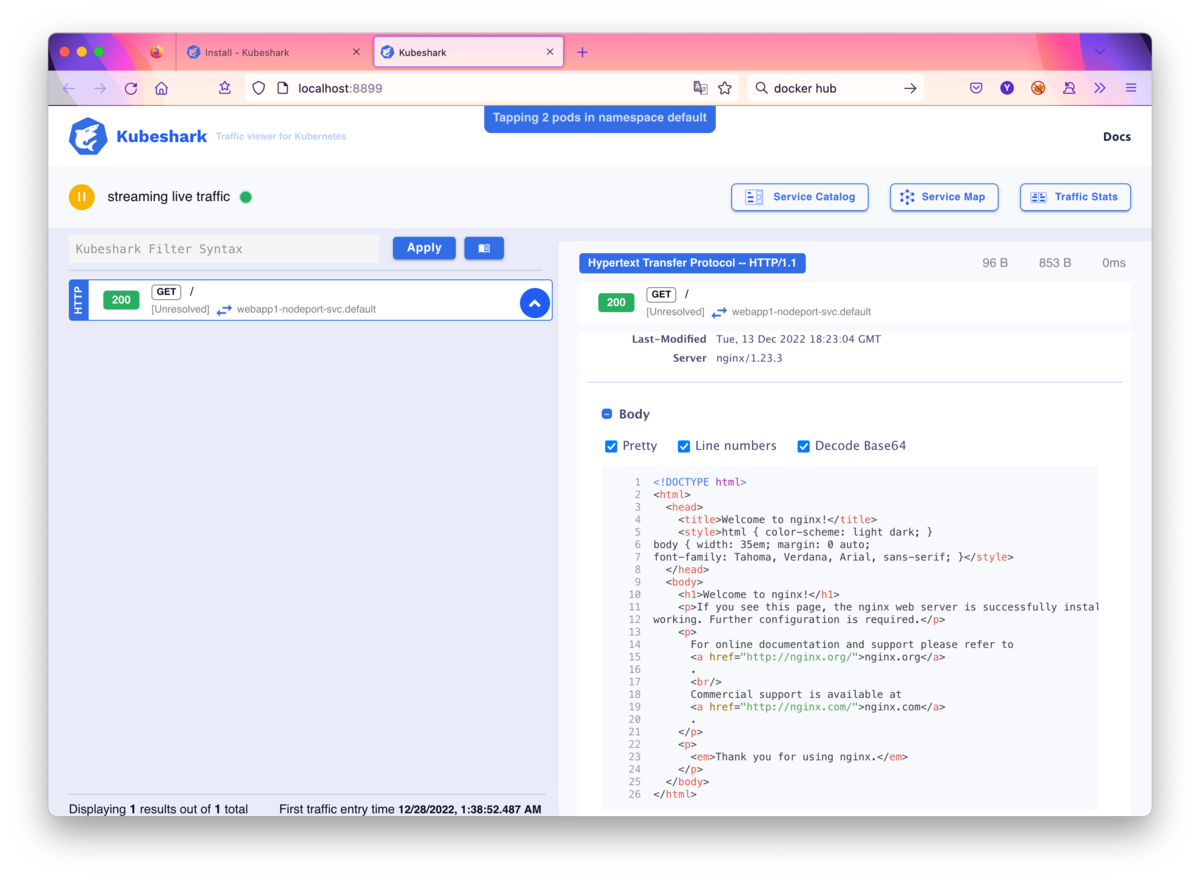Click the Last-Modified date value
This screenshot has height=880, width=1200.
(x=798, y=339)
